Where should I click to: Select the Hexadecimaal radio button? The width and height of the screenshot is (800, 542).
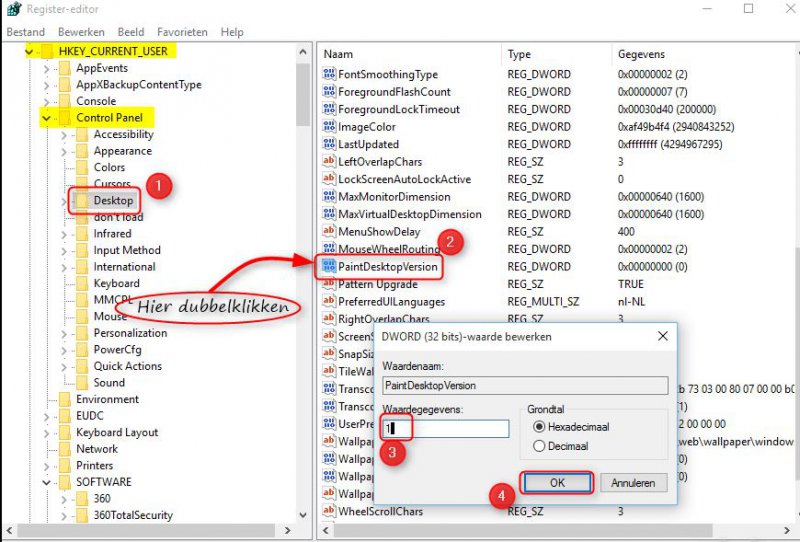coord(540,428)
